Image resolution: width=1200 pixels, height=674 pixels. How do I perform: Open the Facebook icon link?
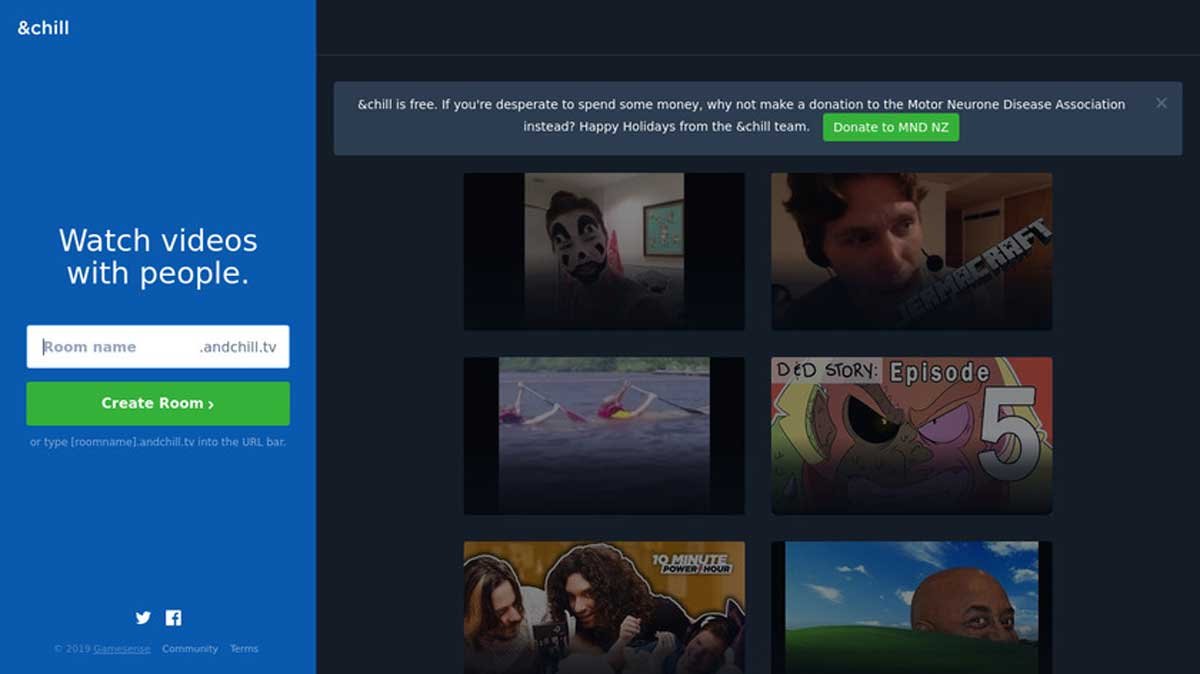coord(173,618)
